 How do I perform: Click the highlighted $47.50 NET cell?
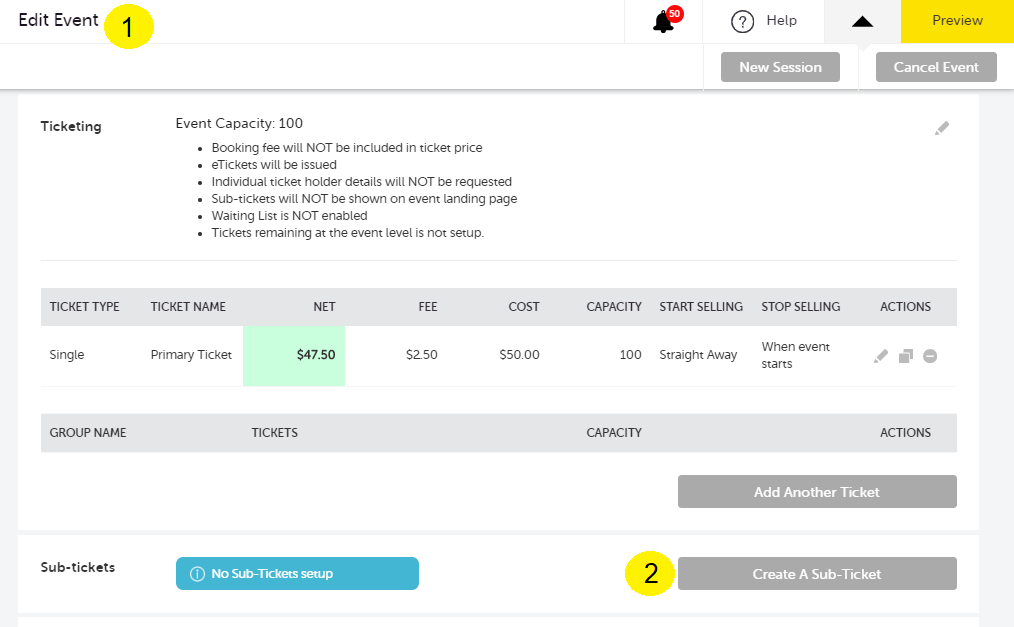(x=294, y=355)
